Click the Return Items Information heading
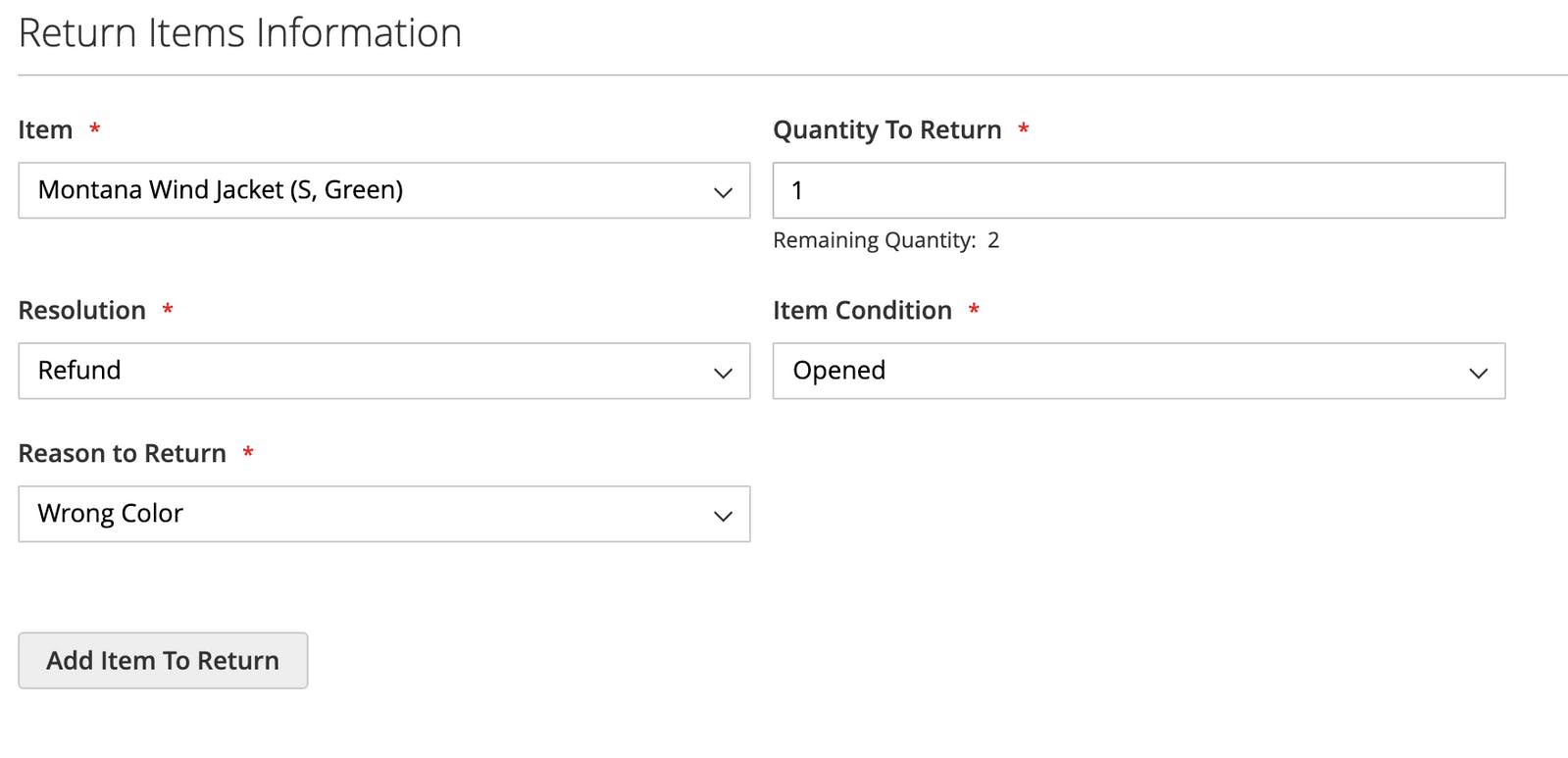The width and height of the screenshot is (1568, 758). (240, 33)
